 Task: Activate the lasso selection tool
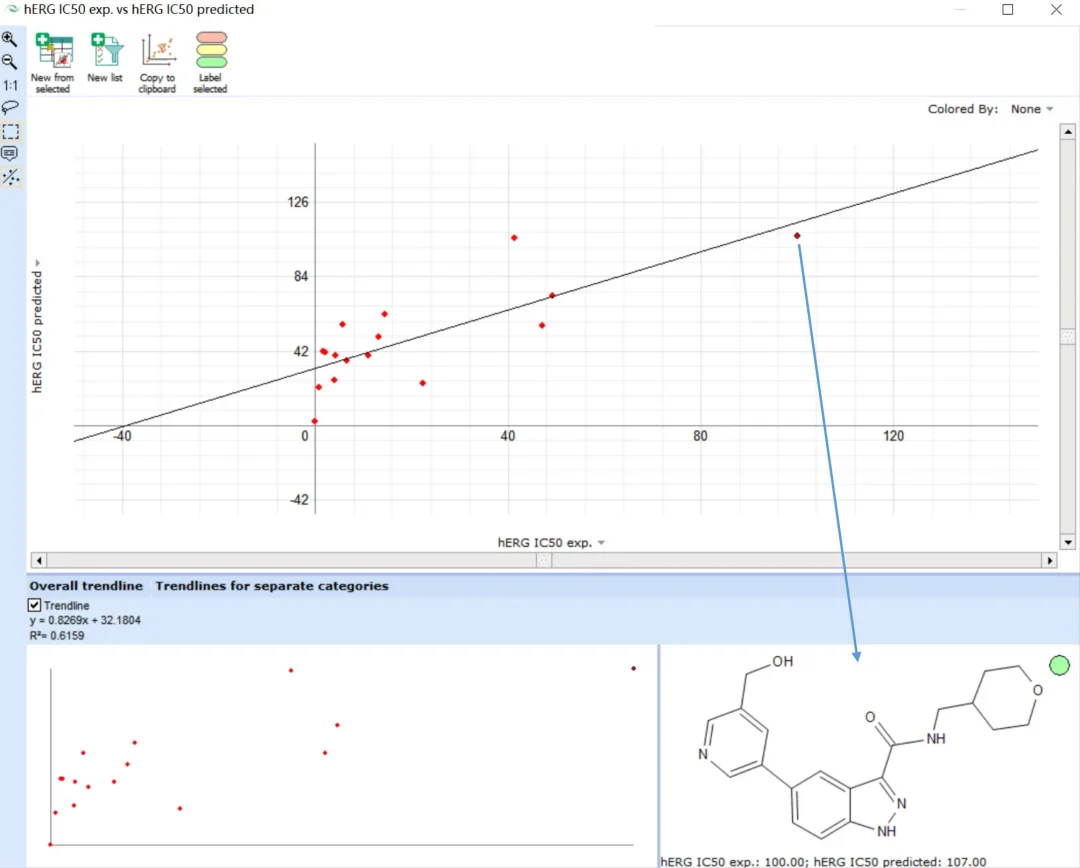(x=10, y=107)
